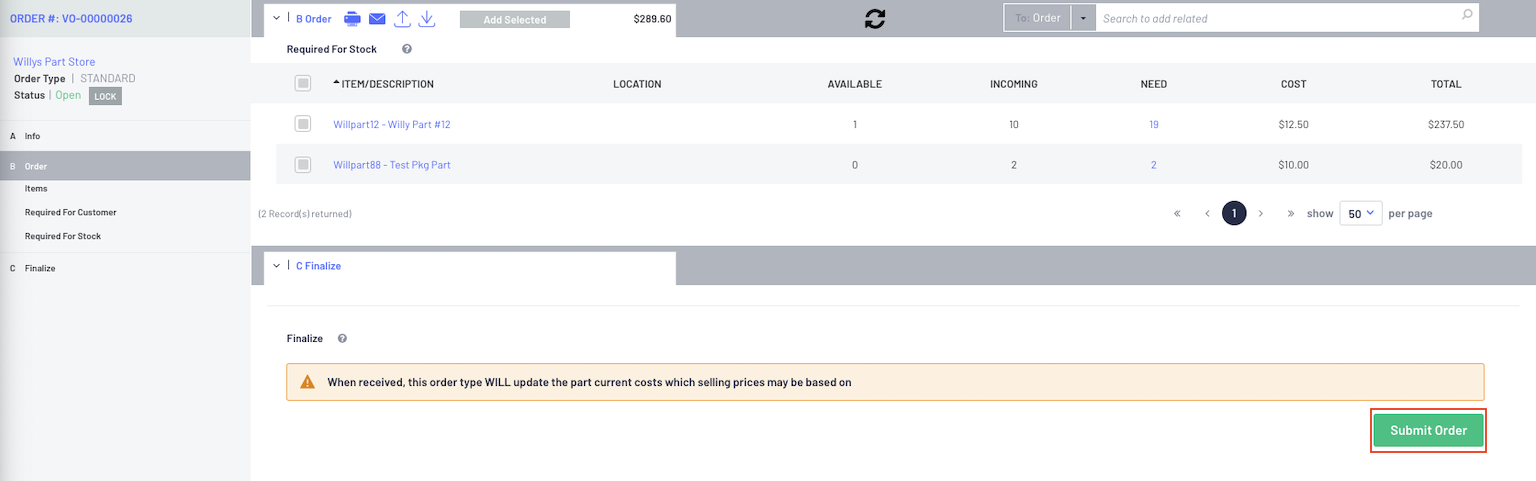The height and width of the screenshot is (481, 1536).
Task: Collapse the C Finalize section chevron
Action: 277,266
